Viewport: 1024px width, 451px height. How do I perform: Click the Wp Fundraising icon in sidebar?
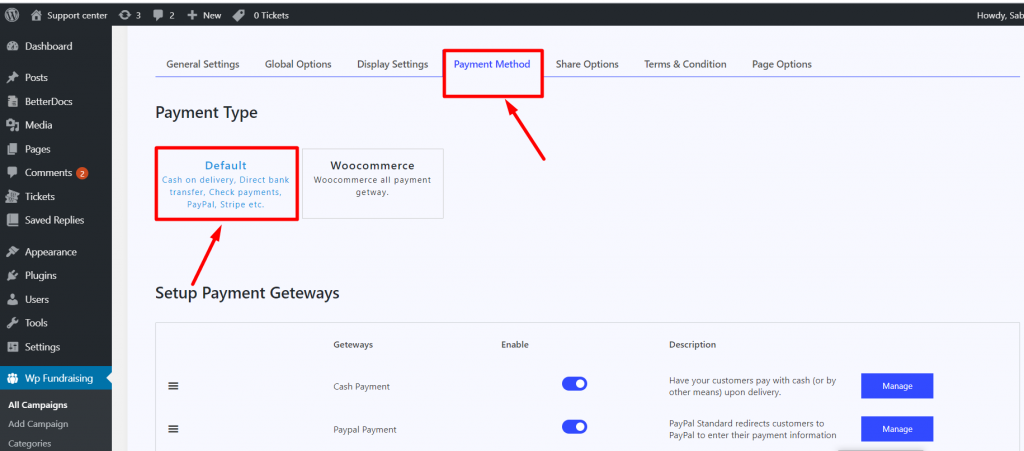(x=12, y=378)
